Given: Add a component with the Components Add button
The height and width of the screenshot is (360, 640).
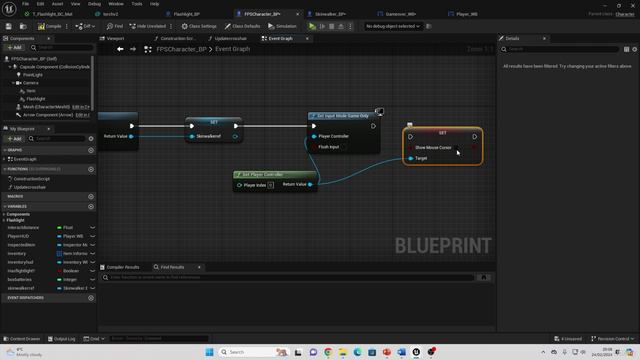Looking at the screenshot, I should click(x=15, y=47).
